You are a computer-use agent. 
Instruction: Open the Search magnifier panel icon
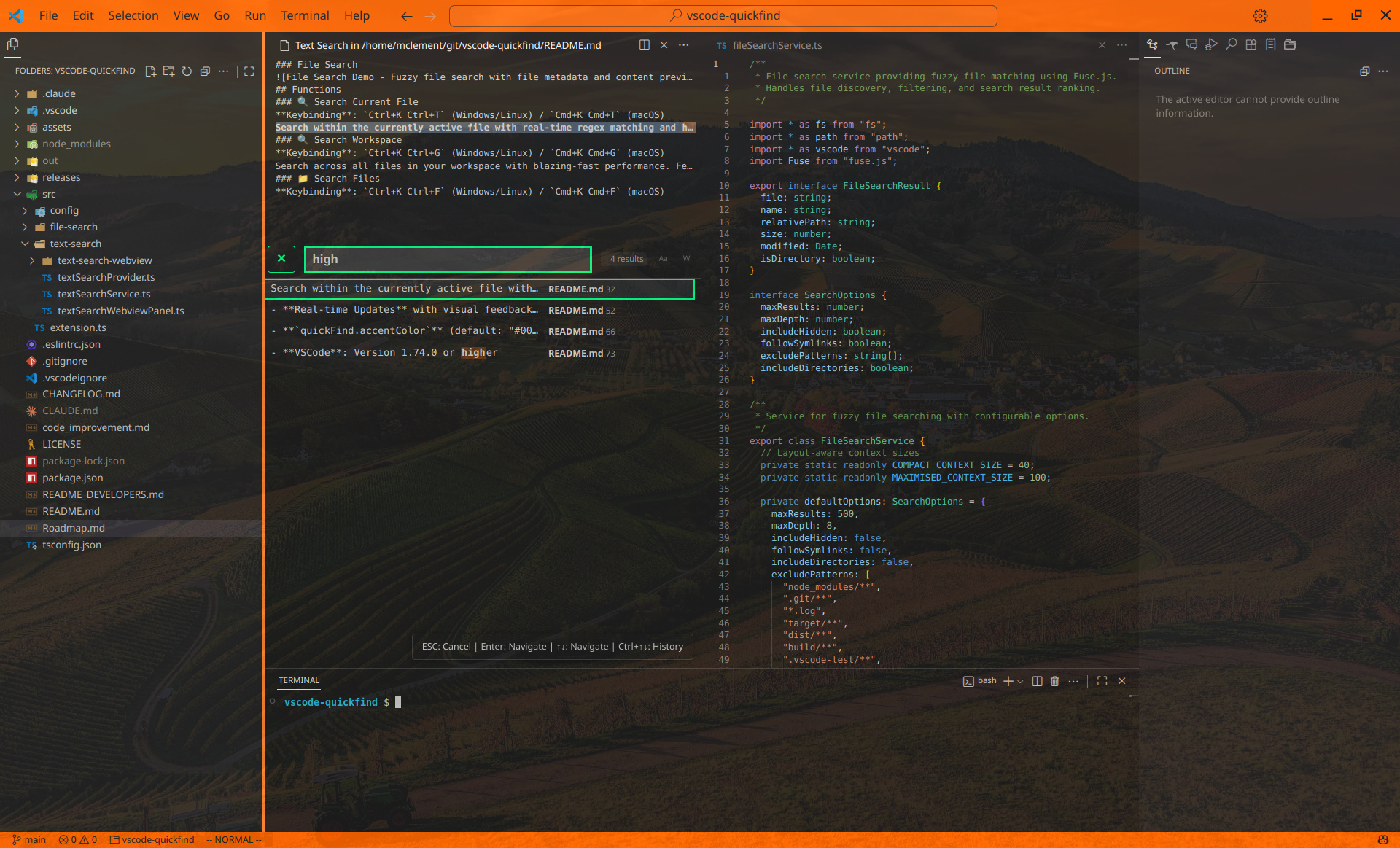click(1232, 44)
